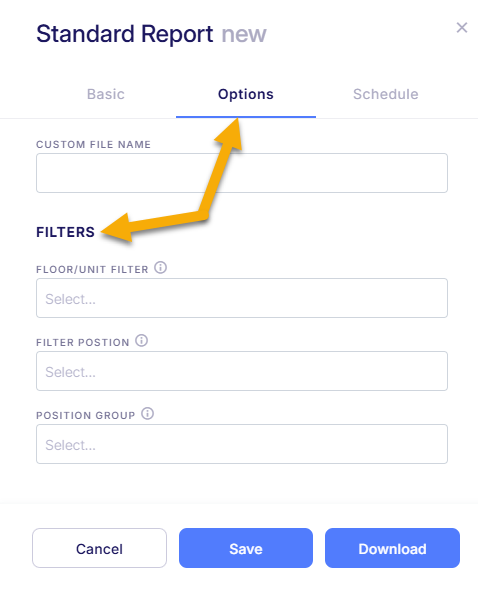Select the Options tab

tap(246, 94)
